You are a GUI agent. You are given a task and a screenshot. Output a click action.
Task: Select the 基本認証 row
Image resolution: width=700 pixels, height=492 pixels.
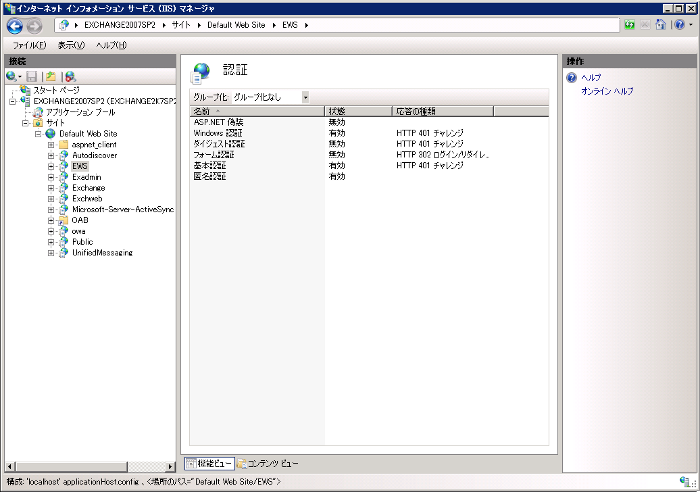pos(369,166)
